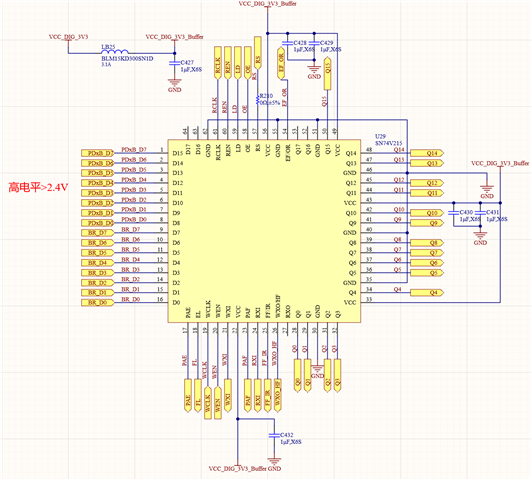Viewport: 532px width, 480px height.
Task: Select the yellow BR_D7 port
Action: [97, 233]
